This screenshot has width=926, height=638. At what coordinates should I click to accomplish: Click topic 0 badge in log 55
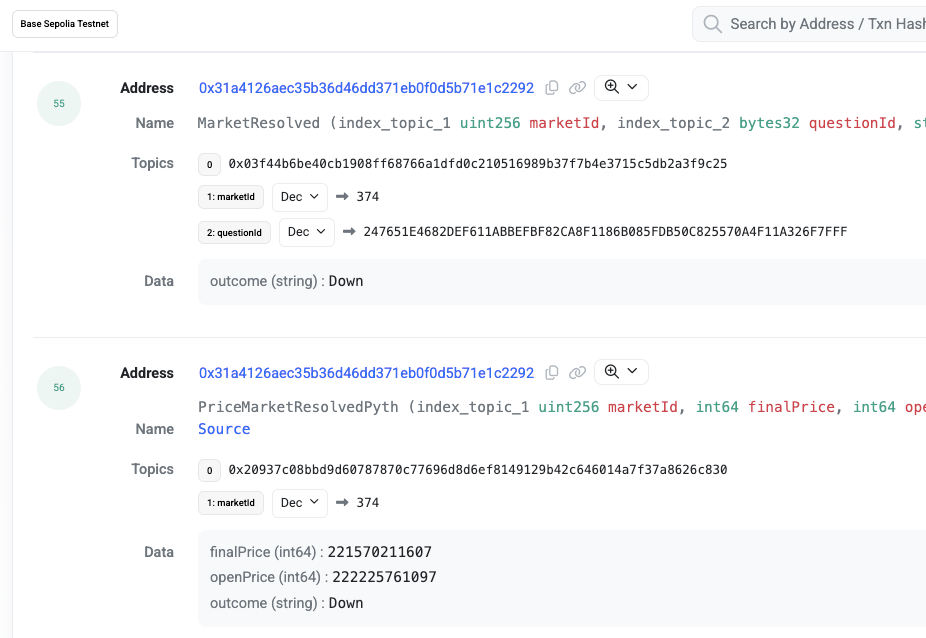click(x=210, y=164)
